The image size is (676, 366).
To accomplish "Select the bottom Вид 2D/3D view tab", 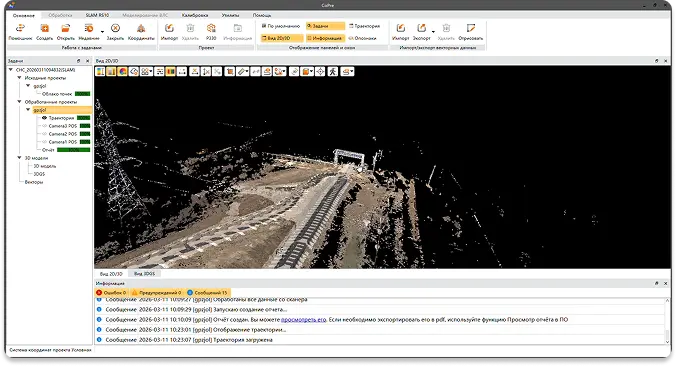I will pyautogui.click(x=111, y=274).
